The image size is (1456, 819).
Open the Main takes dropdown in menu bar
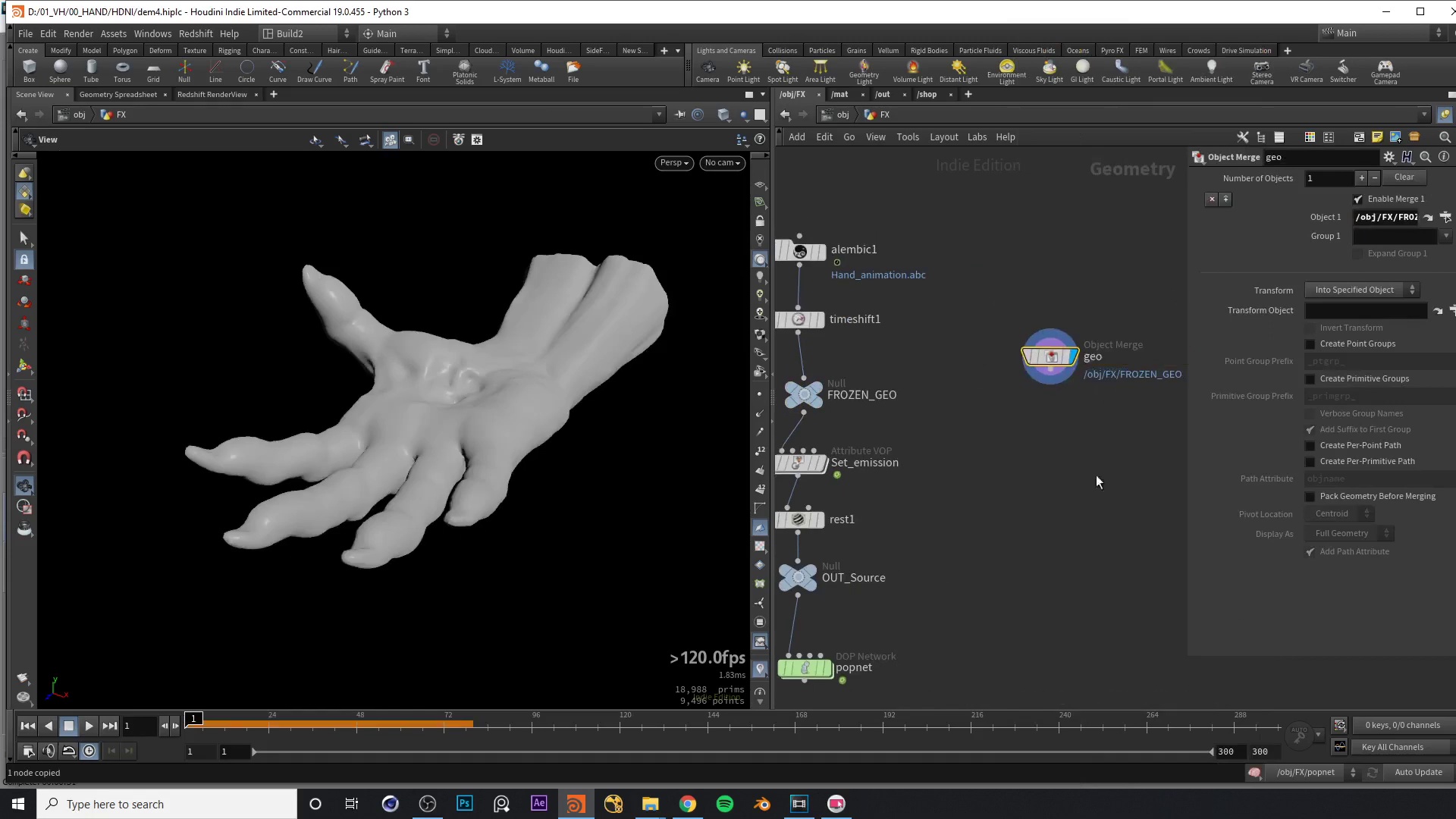(406, 33)
